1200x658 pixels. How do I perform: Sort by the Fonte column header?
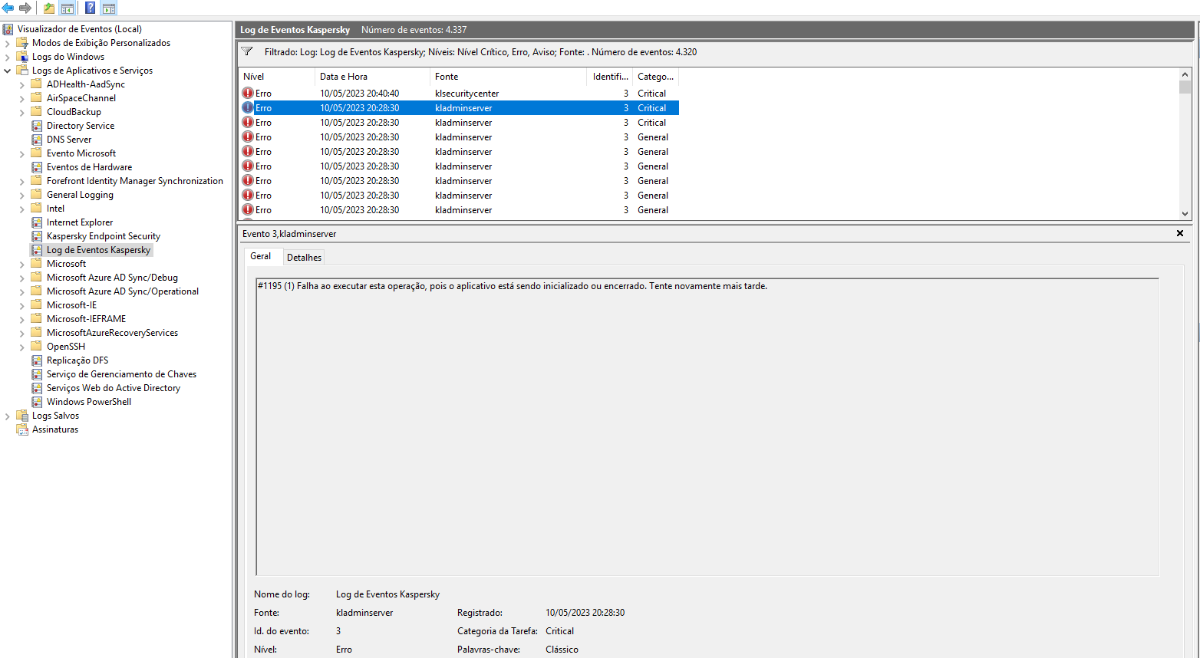click(508, 77)
